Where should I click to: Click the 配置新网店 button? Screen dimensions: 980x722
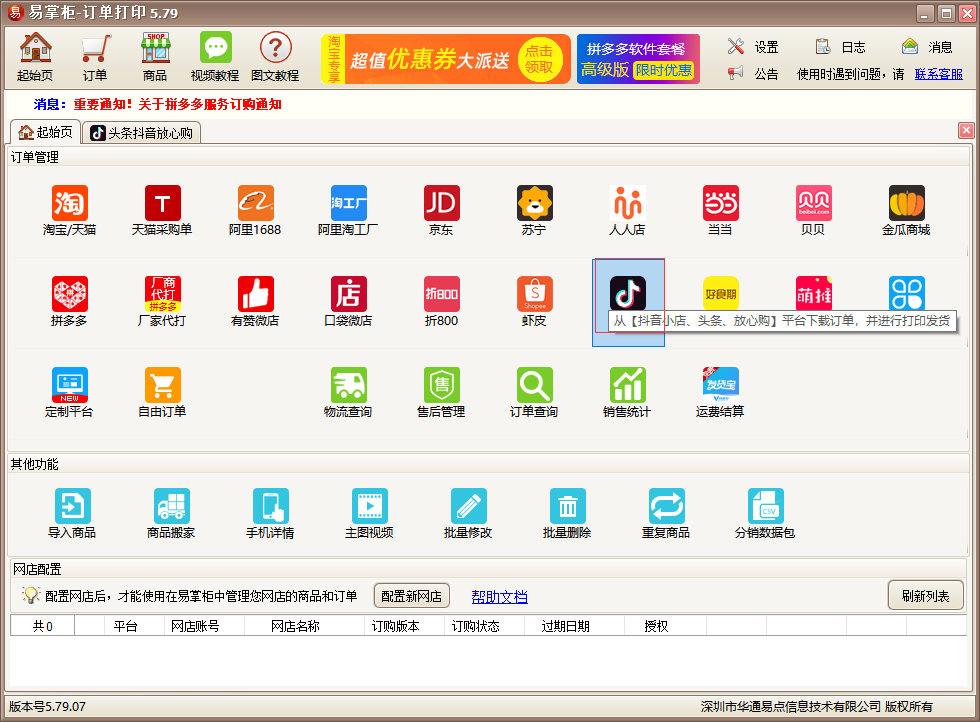tap(412, 596)
